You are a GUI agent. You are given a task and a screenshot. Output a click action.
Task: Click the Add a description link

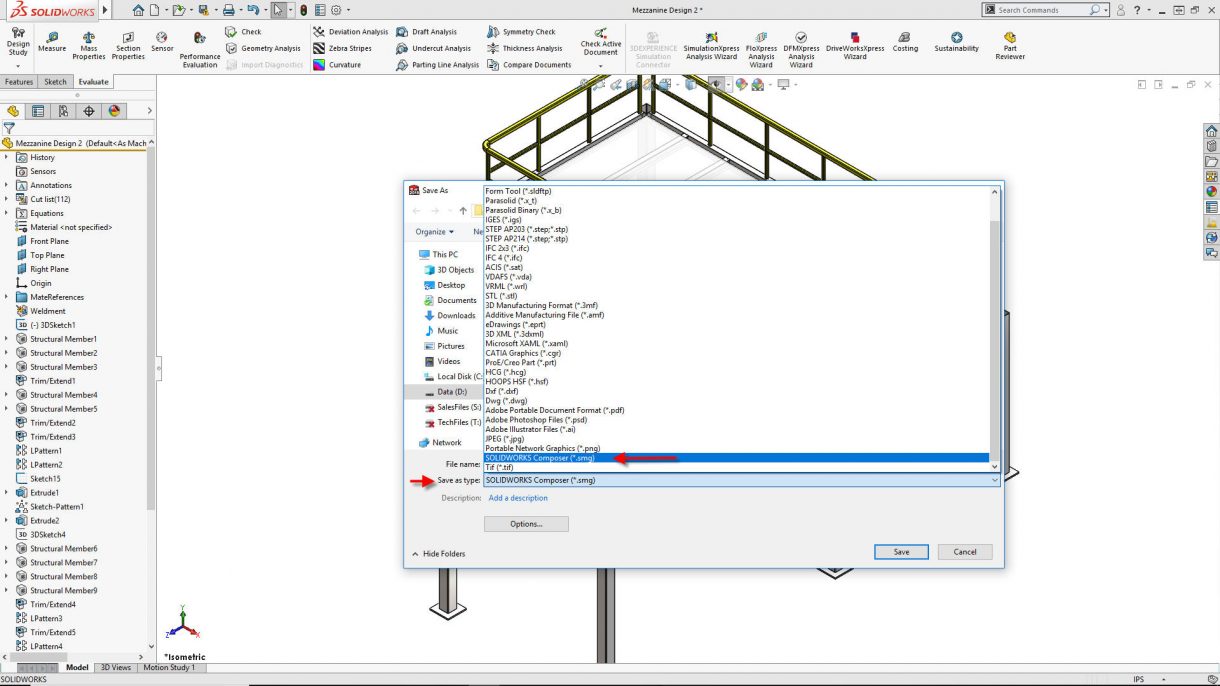(x=518, y=498)
